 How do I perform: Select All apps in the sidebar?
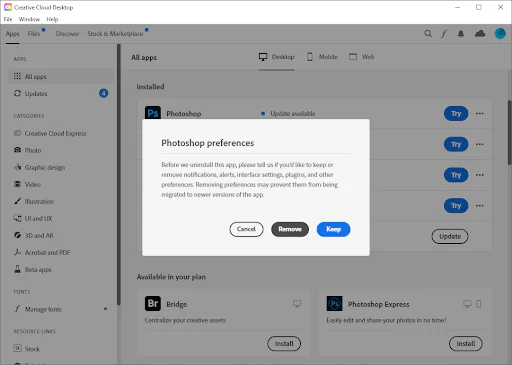[61, 77]
